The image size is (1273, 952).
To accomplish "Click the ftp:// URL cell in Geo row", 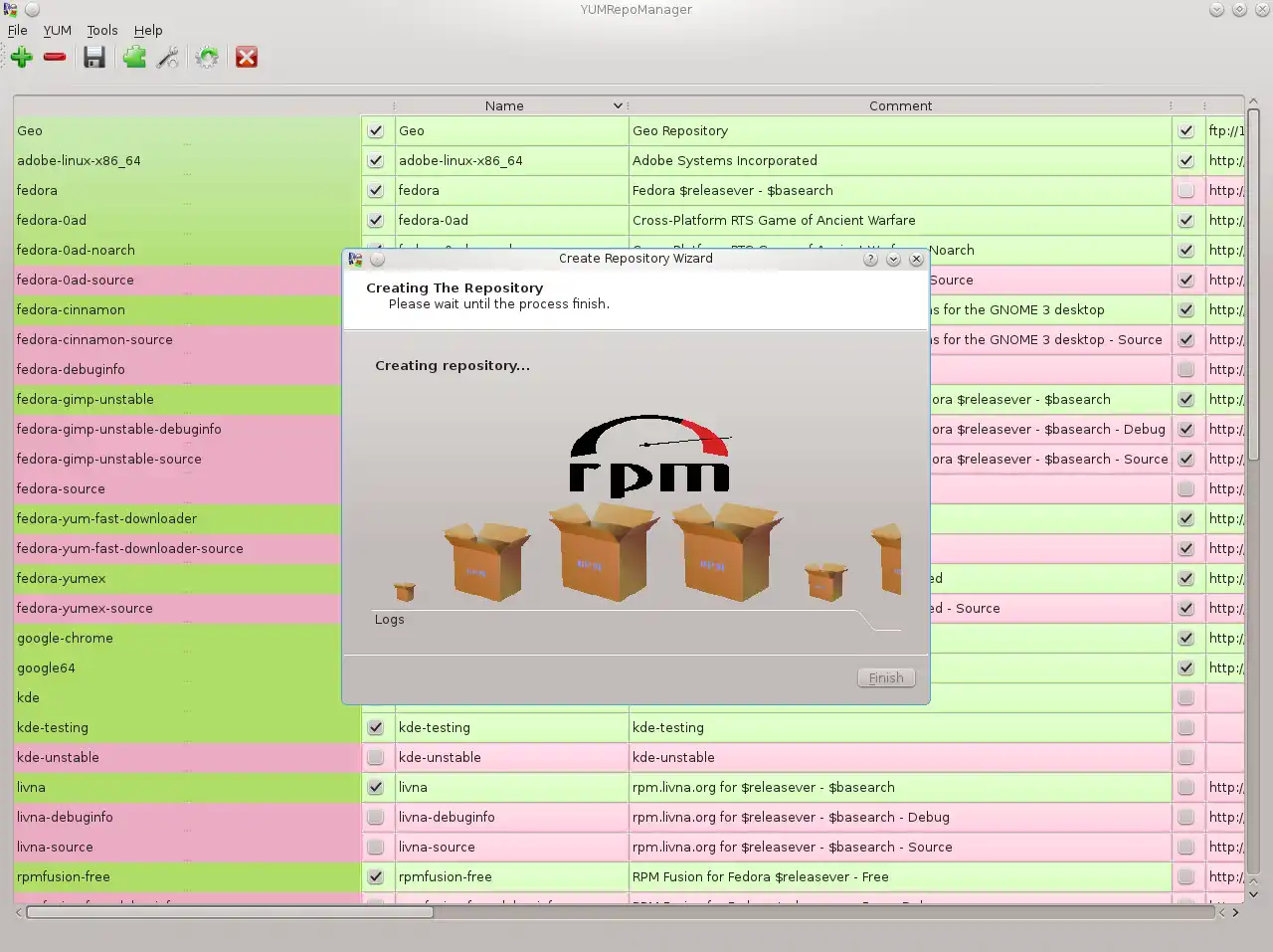I will [1224, 130].
